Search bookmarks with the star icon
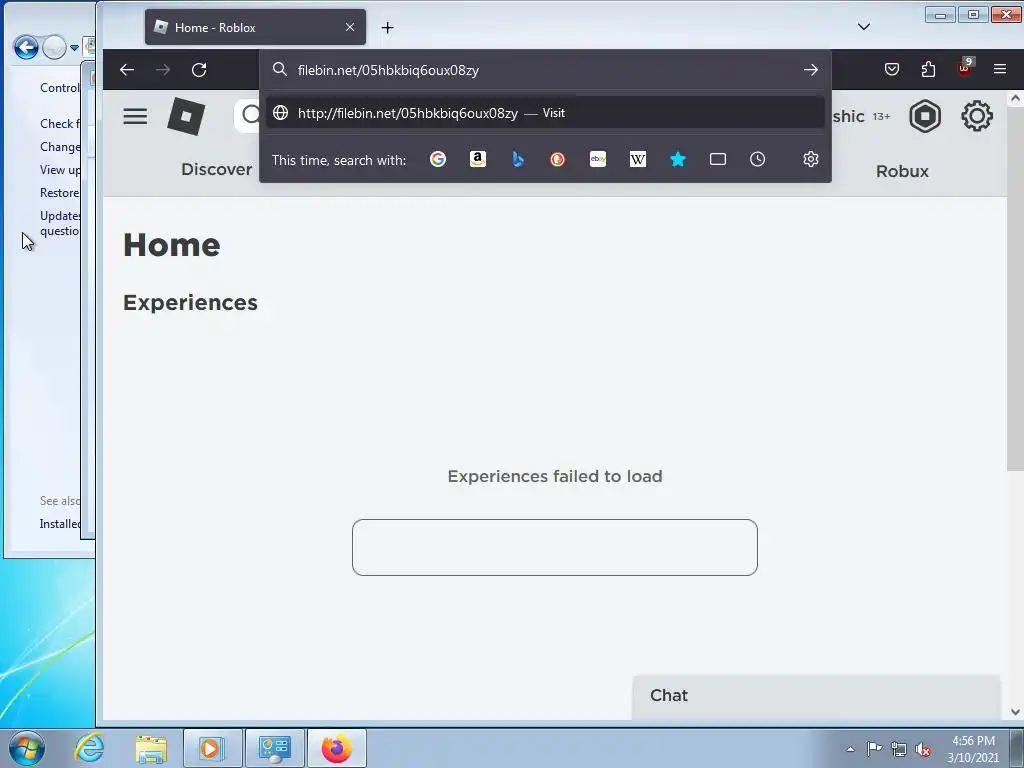This screenshot has width=1024, height=768. point(678,159)
